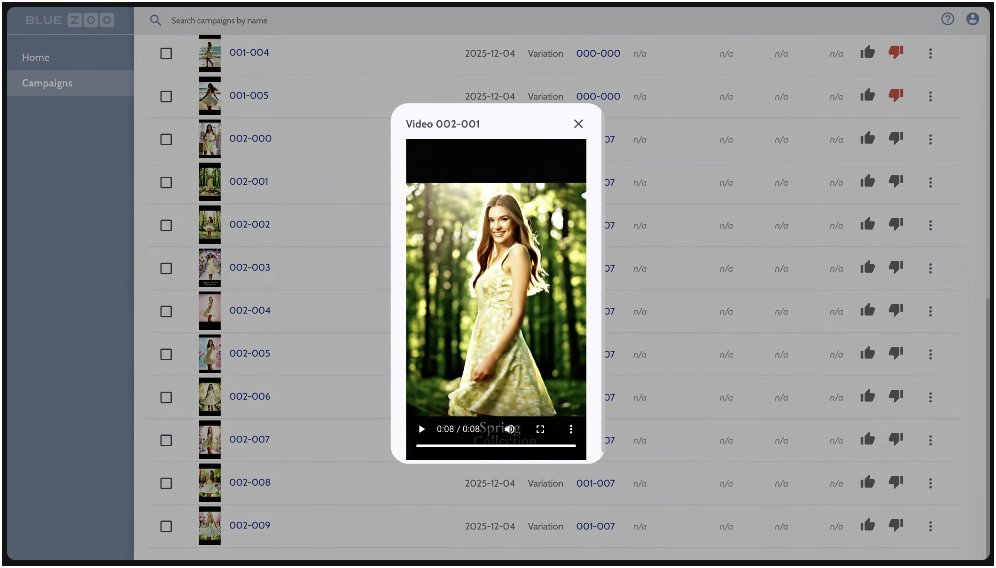Check the box next to 002-002

coord(166,226)
